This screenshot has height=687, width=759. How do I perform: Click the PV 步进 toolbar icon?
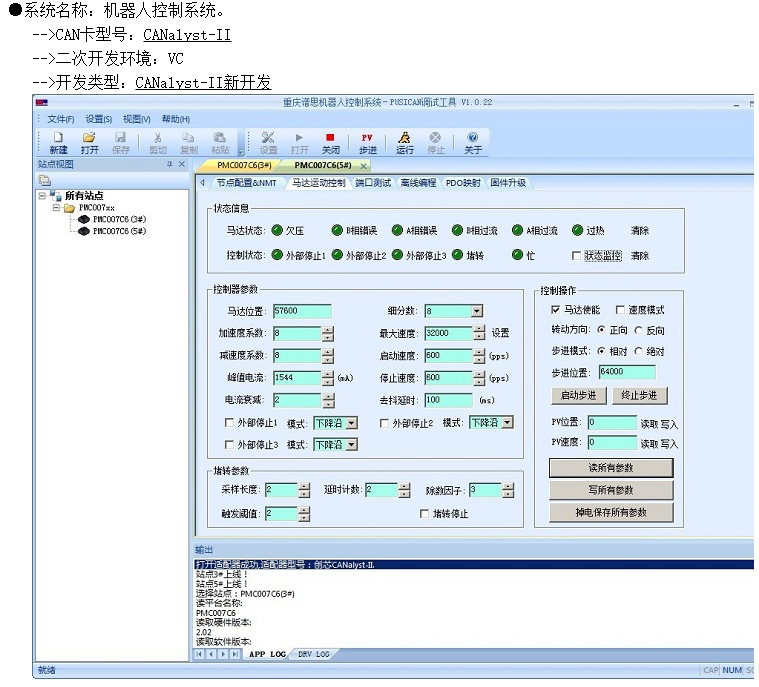(367, 143)
